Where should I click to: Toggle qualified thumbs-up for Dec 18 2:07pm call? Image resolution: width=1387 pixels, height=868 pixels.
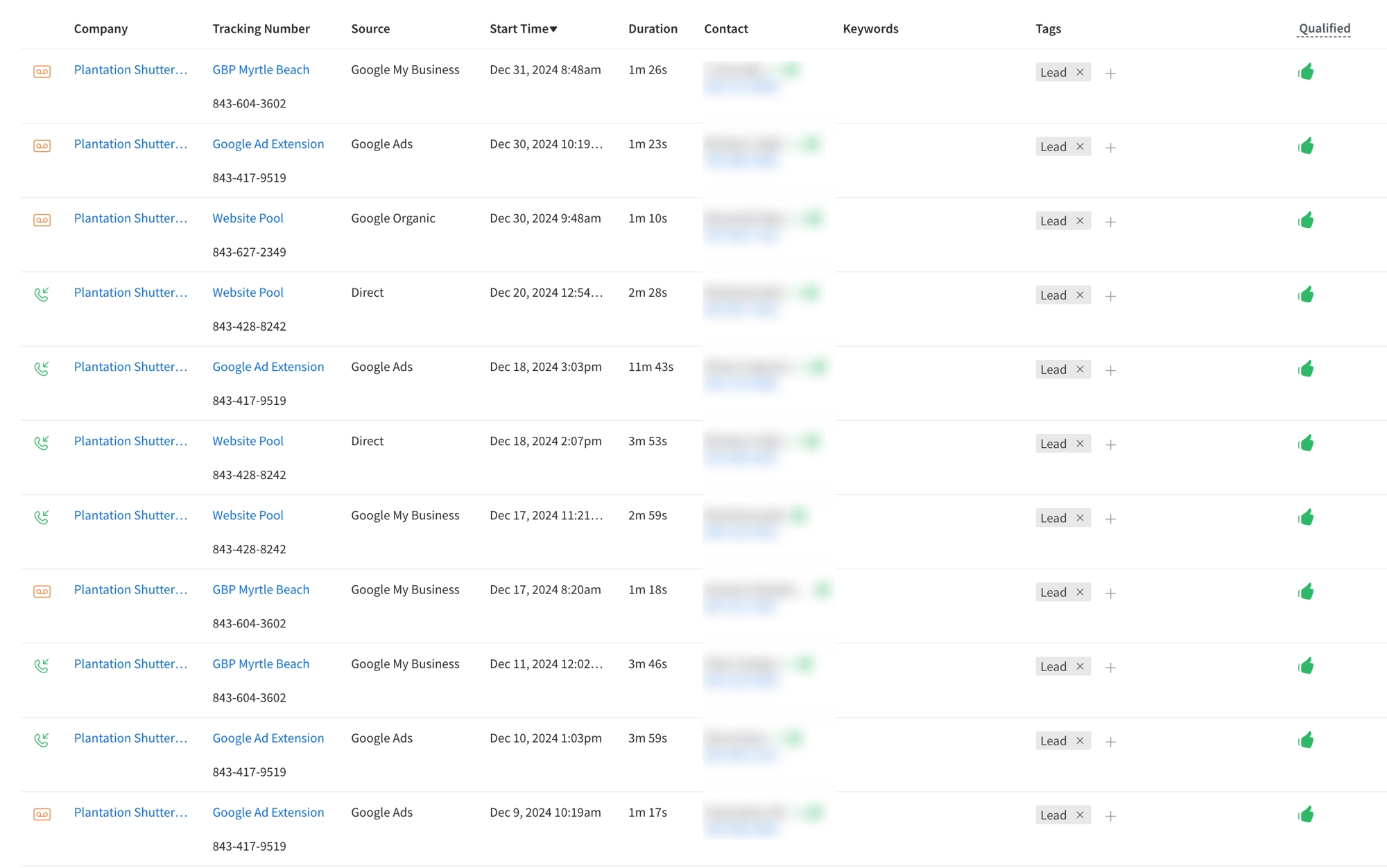(1306, 443)
